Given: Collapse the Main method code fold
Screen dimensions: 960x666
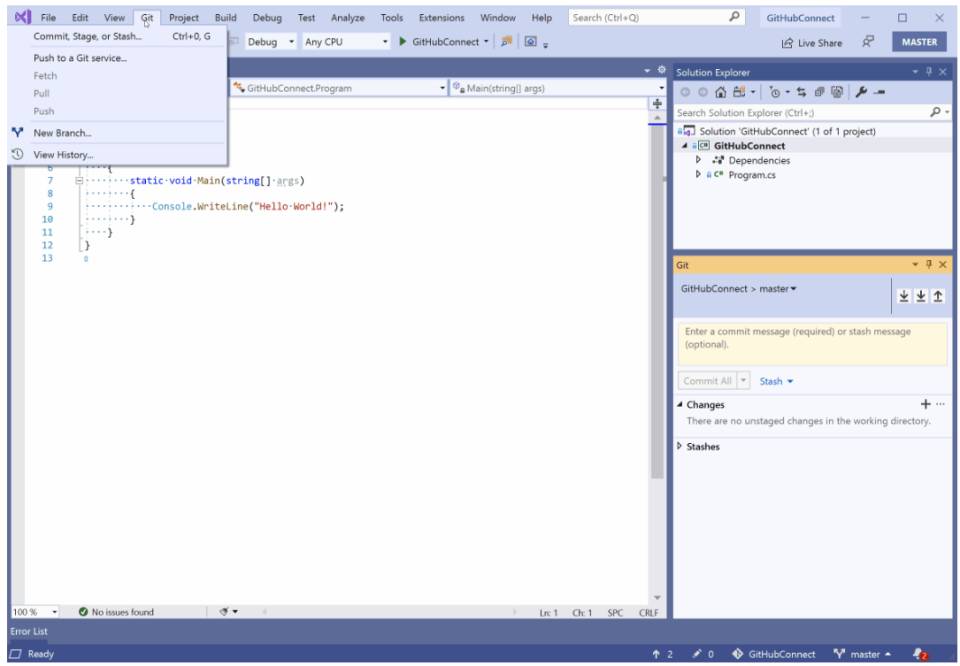Looking at the screenshot, I should click(79, 181).
